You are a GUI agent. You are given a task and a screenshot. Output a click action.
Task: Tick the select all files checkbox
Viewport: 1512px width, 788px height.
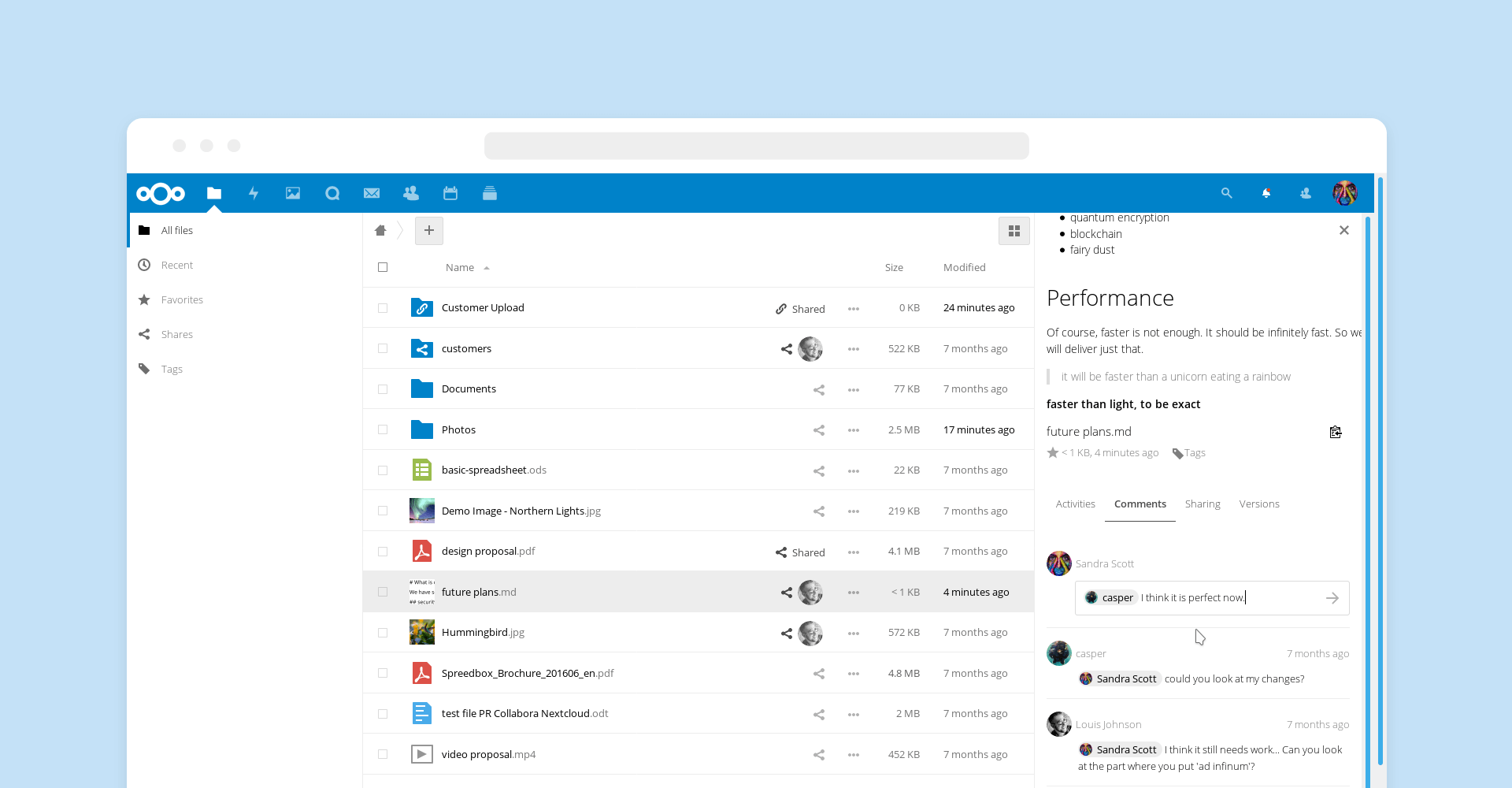click(x=383, y=267)
